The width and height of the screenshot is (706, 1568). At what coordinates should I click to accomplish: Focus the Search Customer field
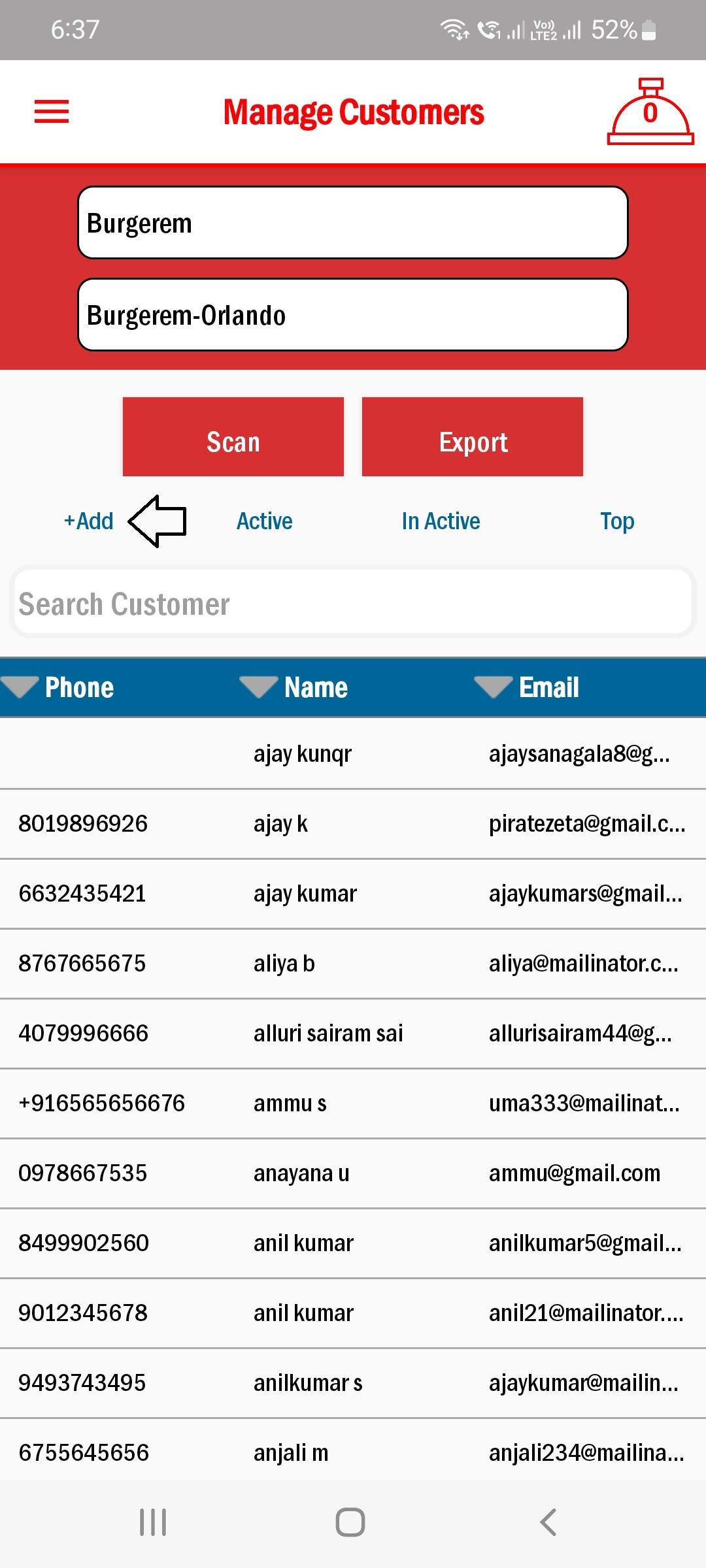pyautogui.click(x=353, y=603)
